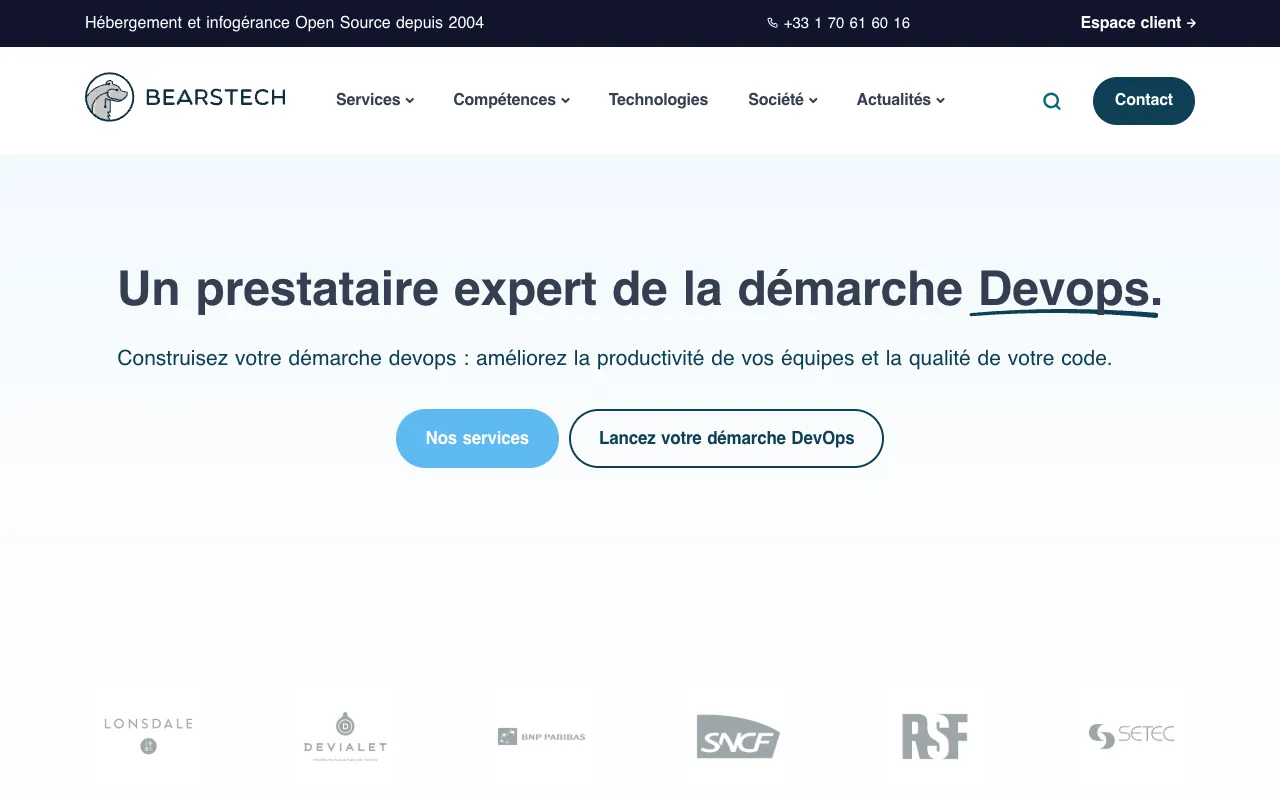Click the underlined Devops word in heading
This screenshot has height=800, width=1280.
tap(1064, 292)
